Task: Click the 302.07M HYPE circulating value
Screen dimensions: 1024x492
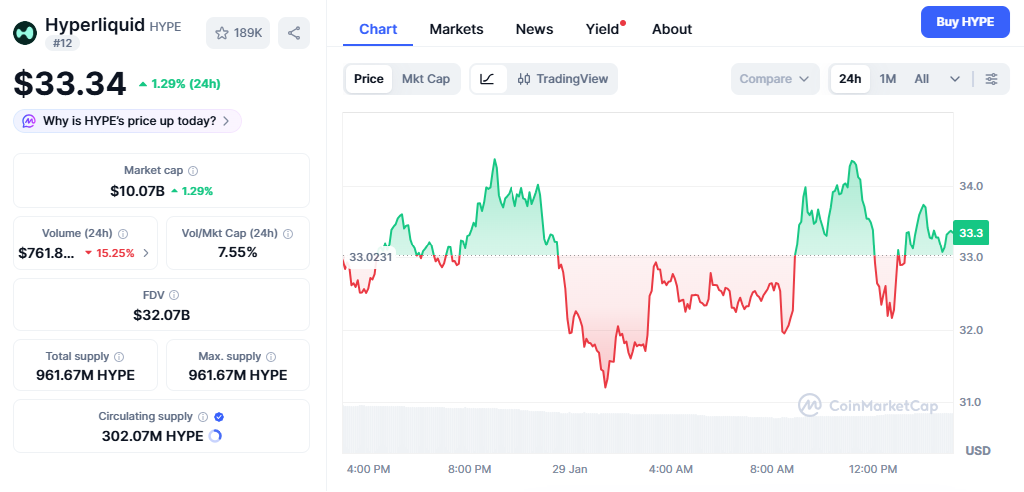Action: 152,436
